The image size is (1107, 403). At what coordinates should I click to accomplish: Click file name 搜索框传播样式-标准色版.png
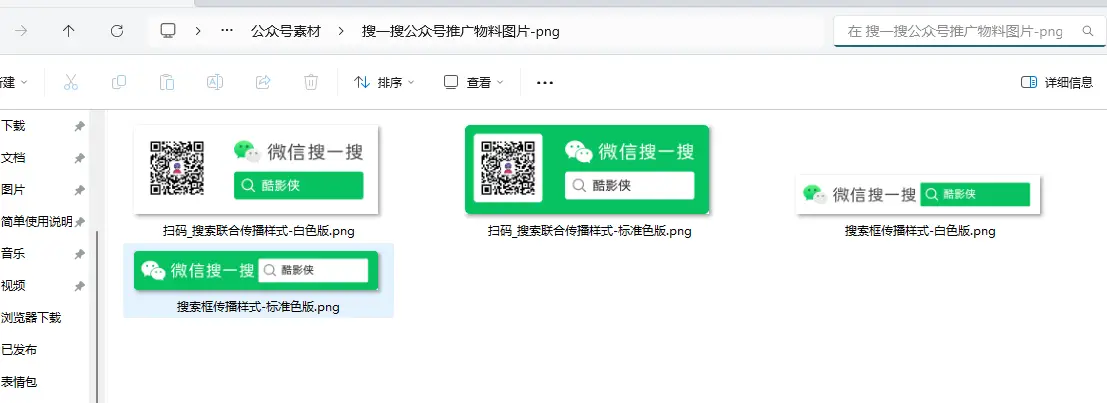coord(258,307)
